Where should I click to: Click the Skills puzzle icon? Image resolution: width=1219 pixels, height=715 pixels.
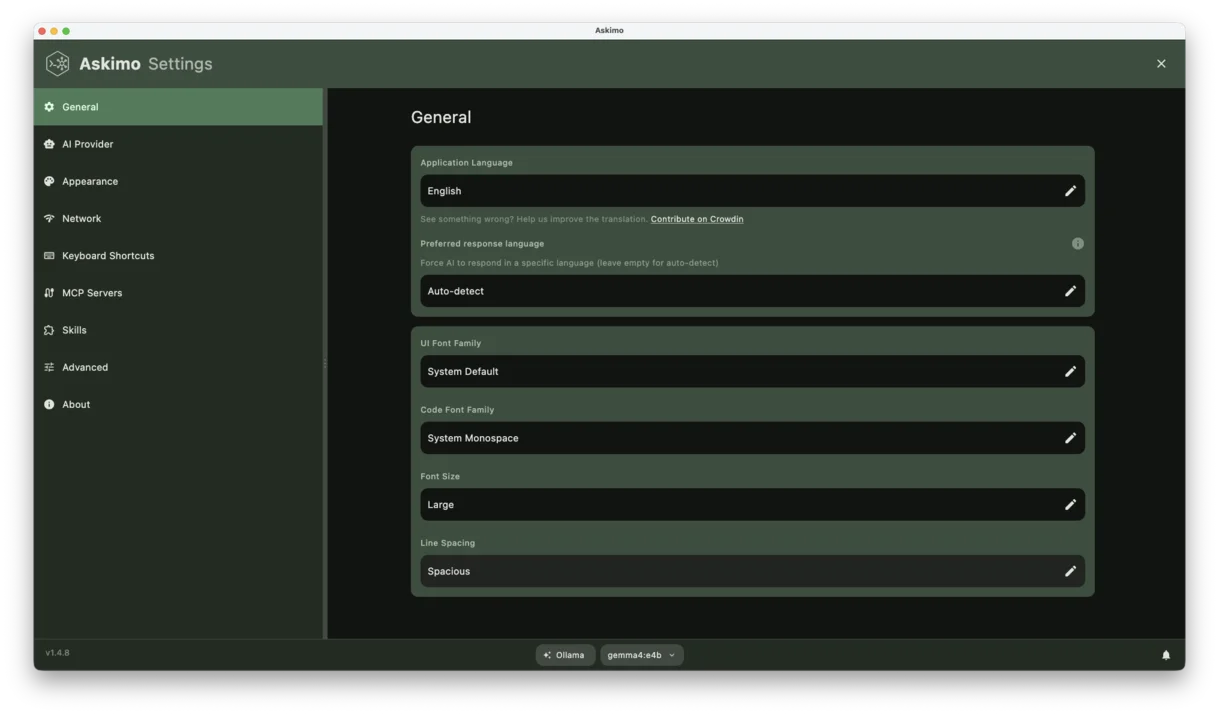(x=49, y=330)
